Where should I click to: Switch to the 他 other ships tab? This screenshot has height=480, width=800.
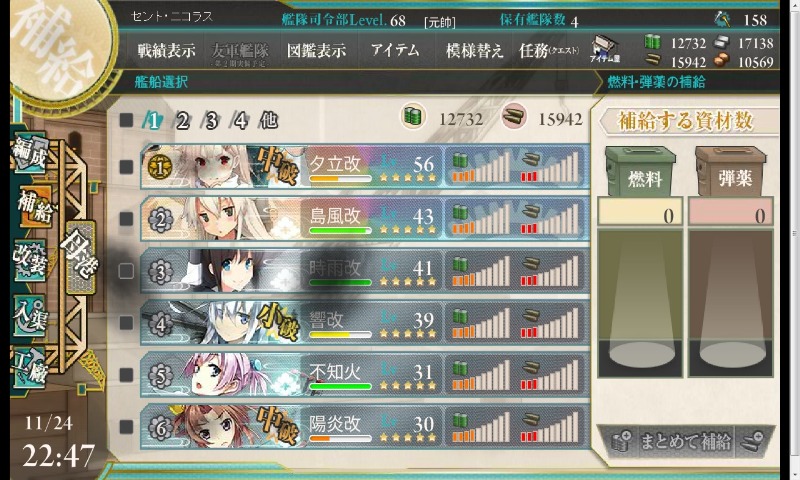(x=268, y=120)
